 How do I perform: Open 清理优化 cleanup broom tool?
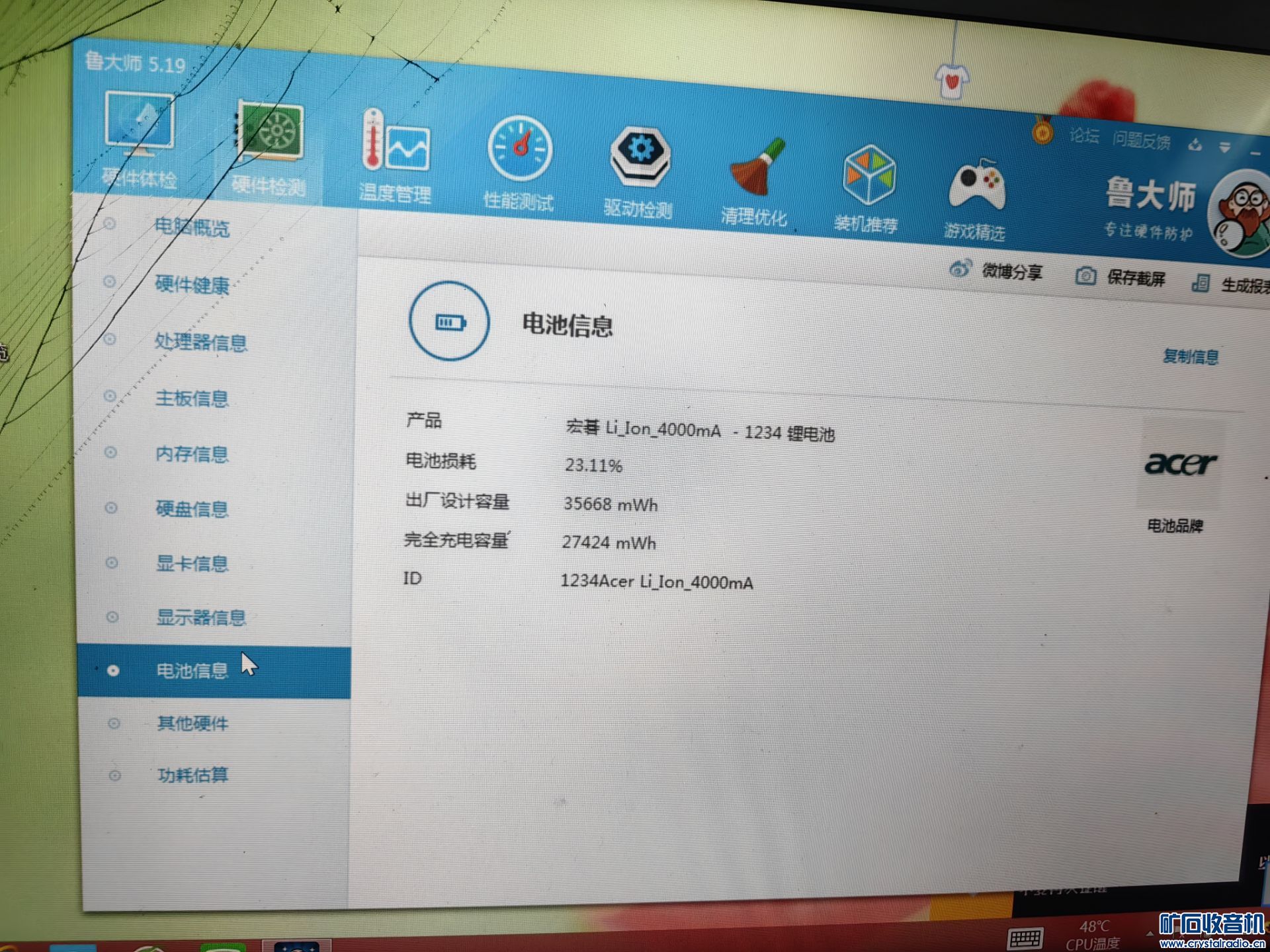755,182
